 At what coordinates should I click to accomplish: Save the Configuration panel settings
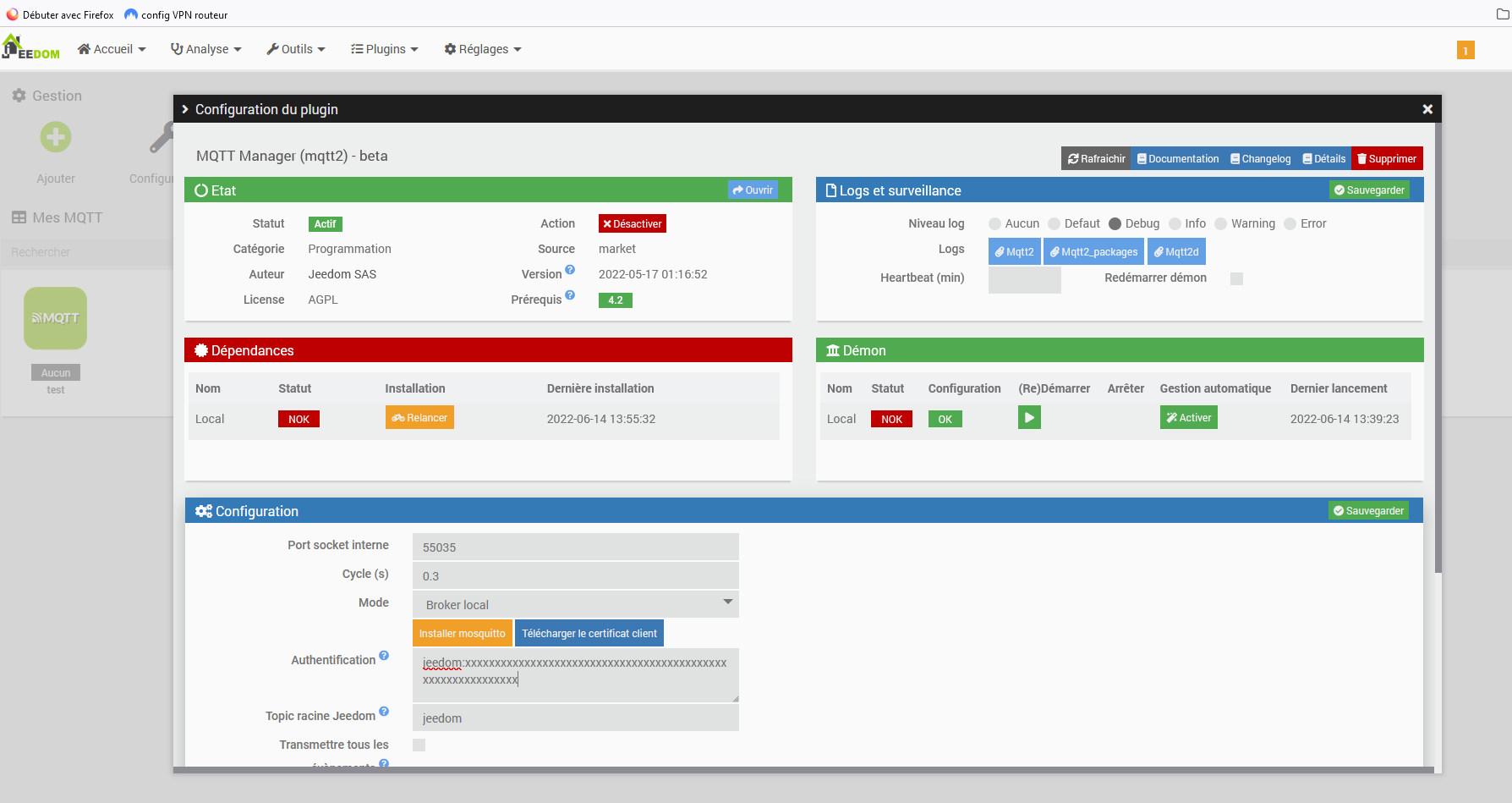(1368, 511)
